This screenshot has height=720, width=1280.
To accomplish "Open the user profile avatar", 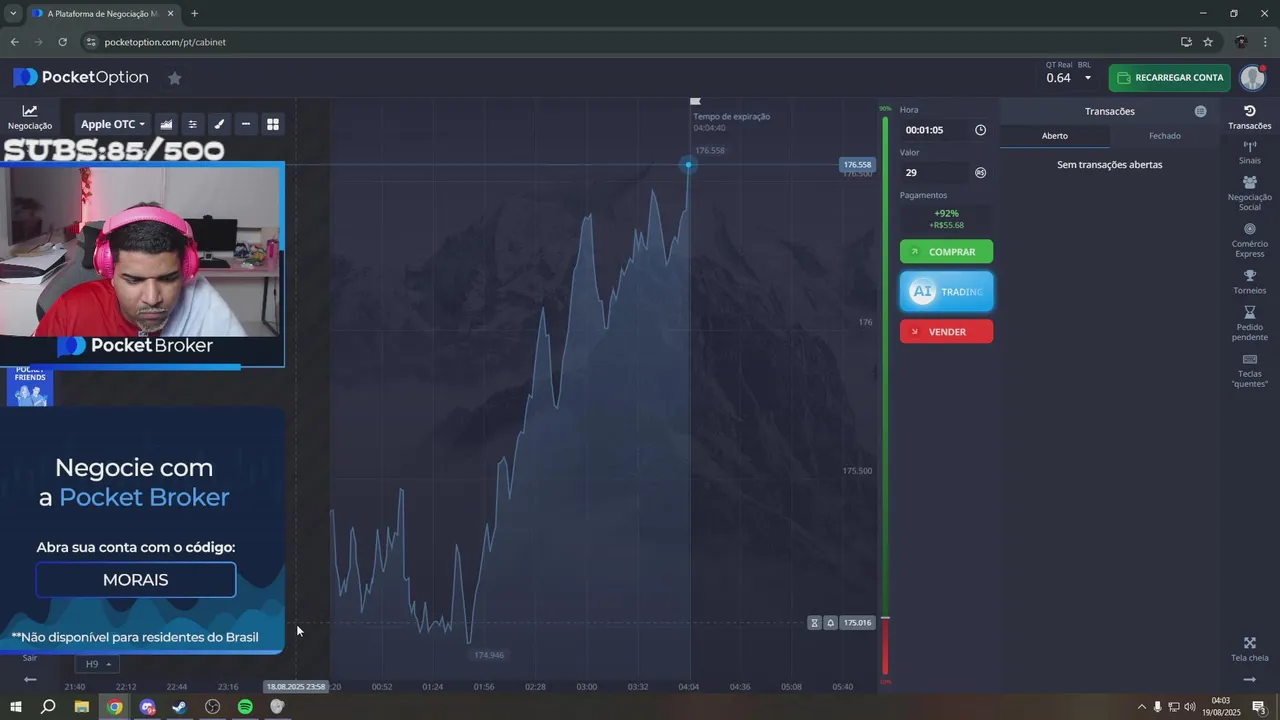I will pos(1253,77).
